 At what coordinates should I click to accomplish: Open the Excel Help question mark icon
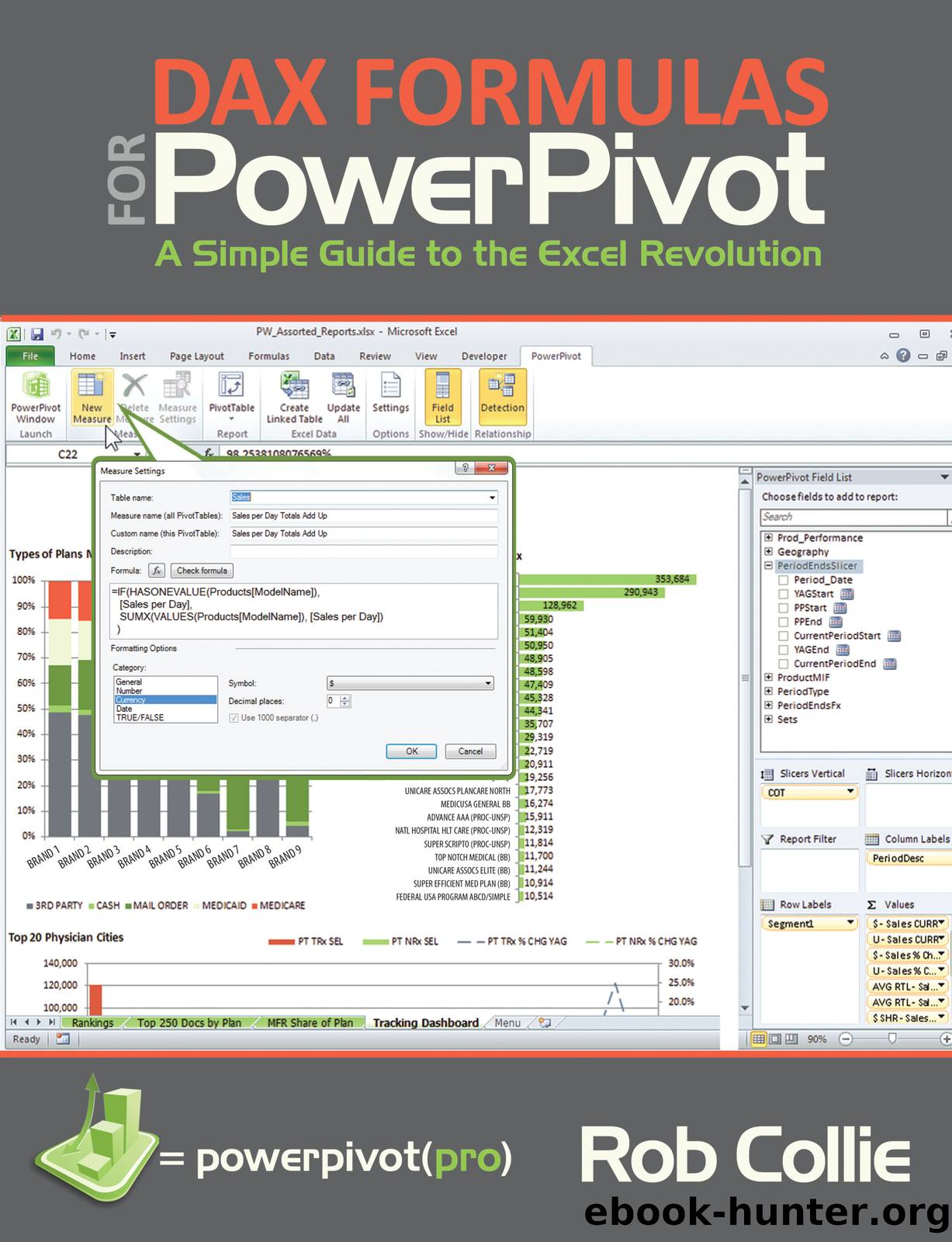(903, 356)
